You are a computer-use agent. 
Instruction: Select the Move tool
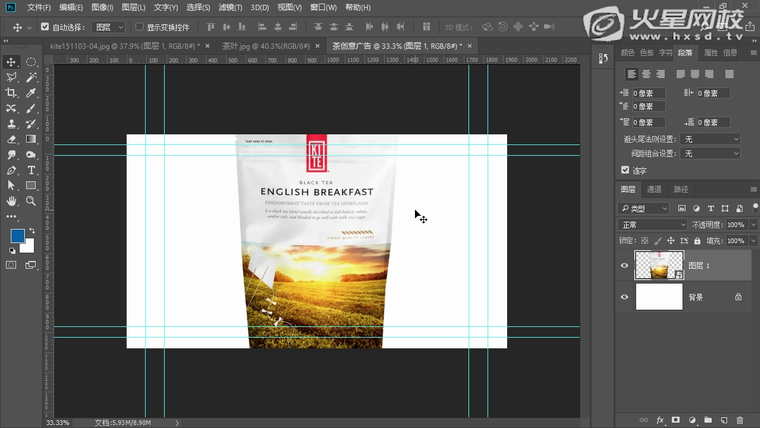pyautogui.click(x=12, y=62)
